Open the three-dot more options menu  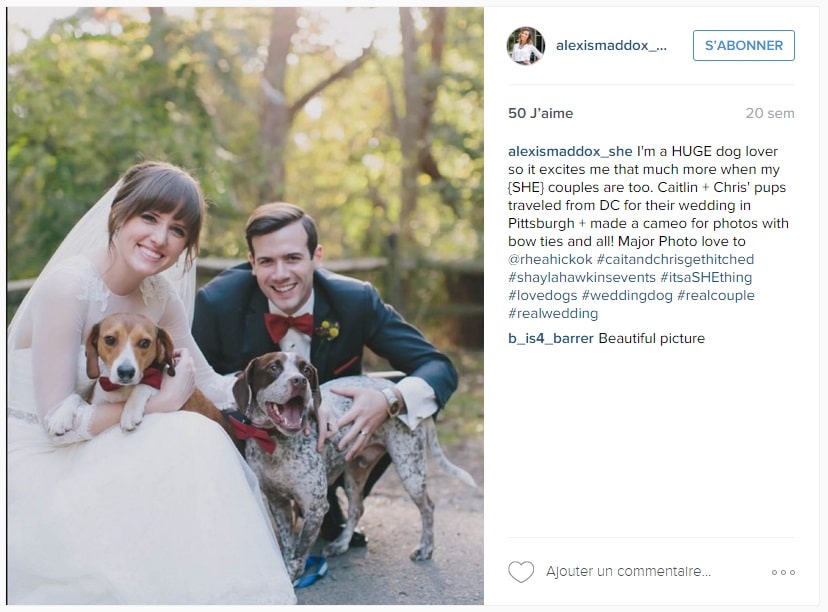coord(783,572)
